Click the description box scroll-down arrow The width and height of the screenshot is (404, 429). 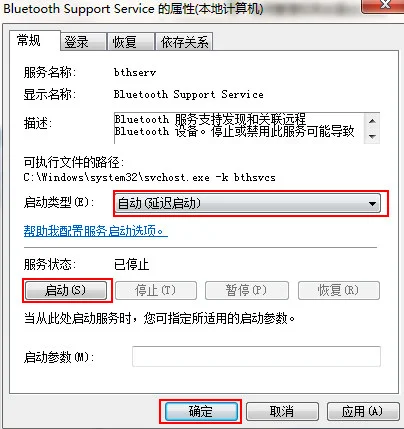coord(372,136)
